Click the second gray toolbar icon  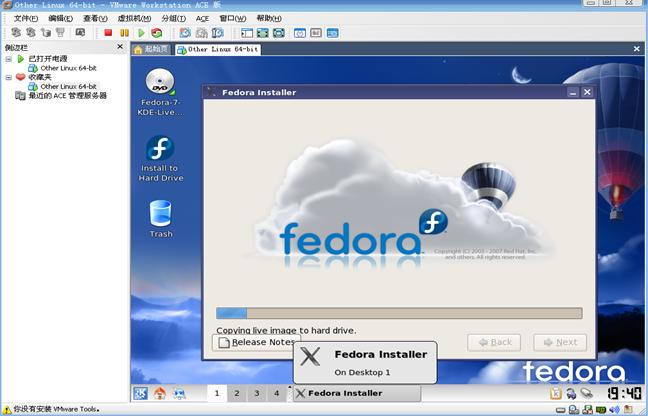click(31, 32)
